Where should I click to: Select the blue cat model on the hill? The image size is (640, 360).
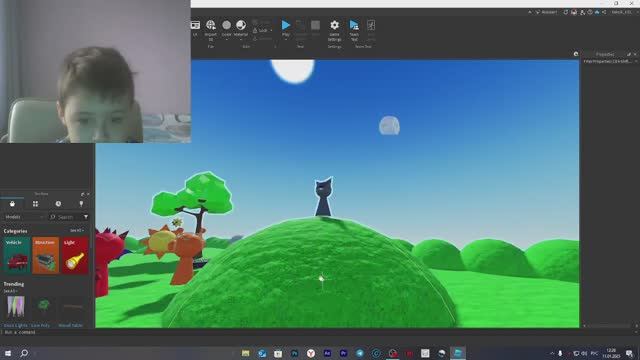coord(324,197)
